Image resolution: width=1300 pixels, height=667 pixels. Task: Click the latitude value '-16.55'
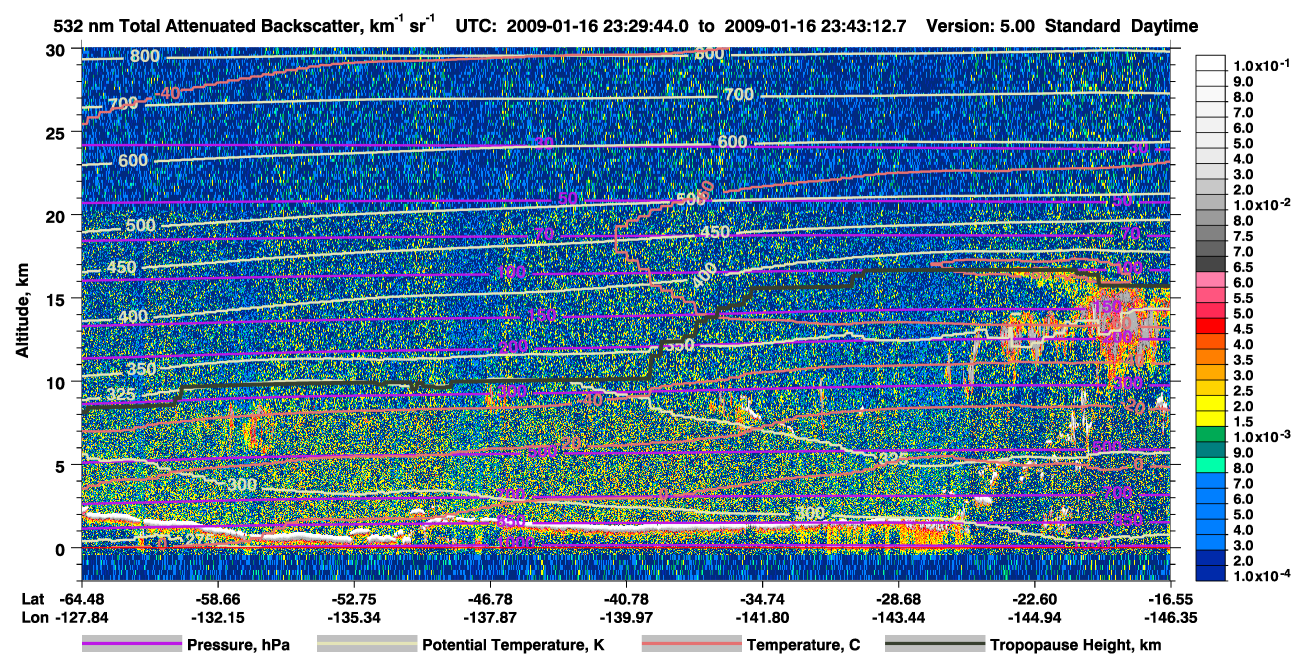(x=1170, y=599)
